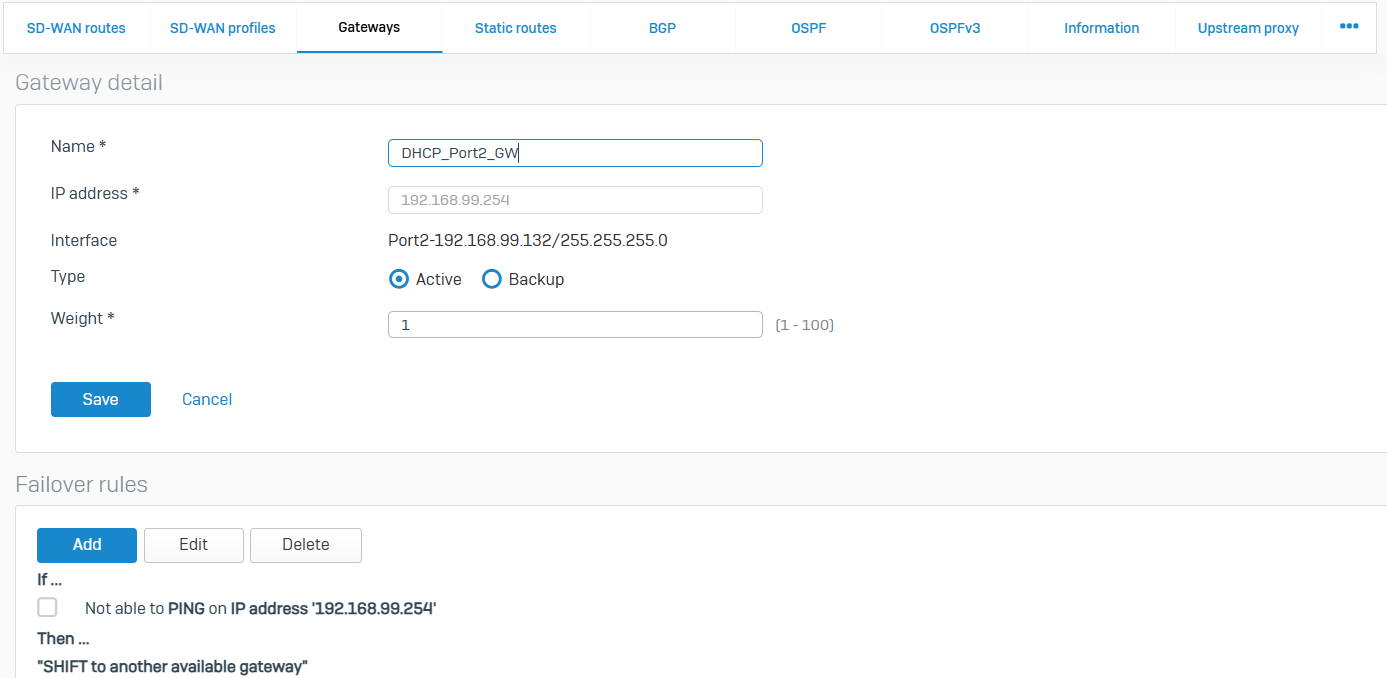Choose the Backup gateway type
Image resolution: width=1387 pixels, height=678 pixels.
click(x=491, y=280)
